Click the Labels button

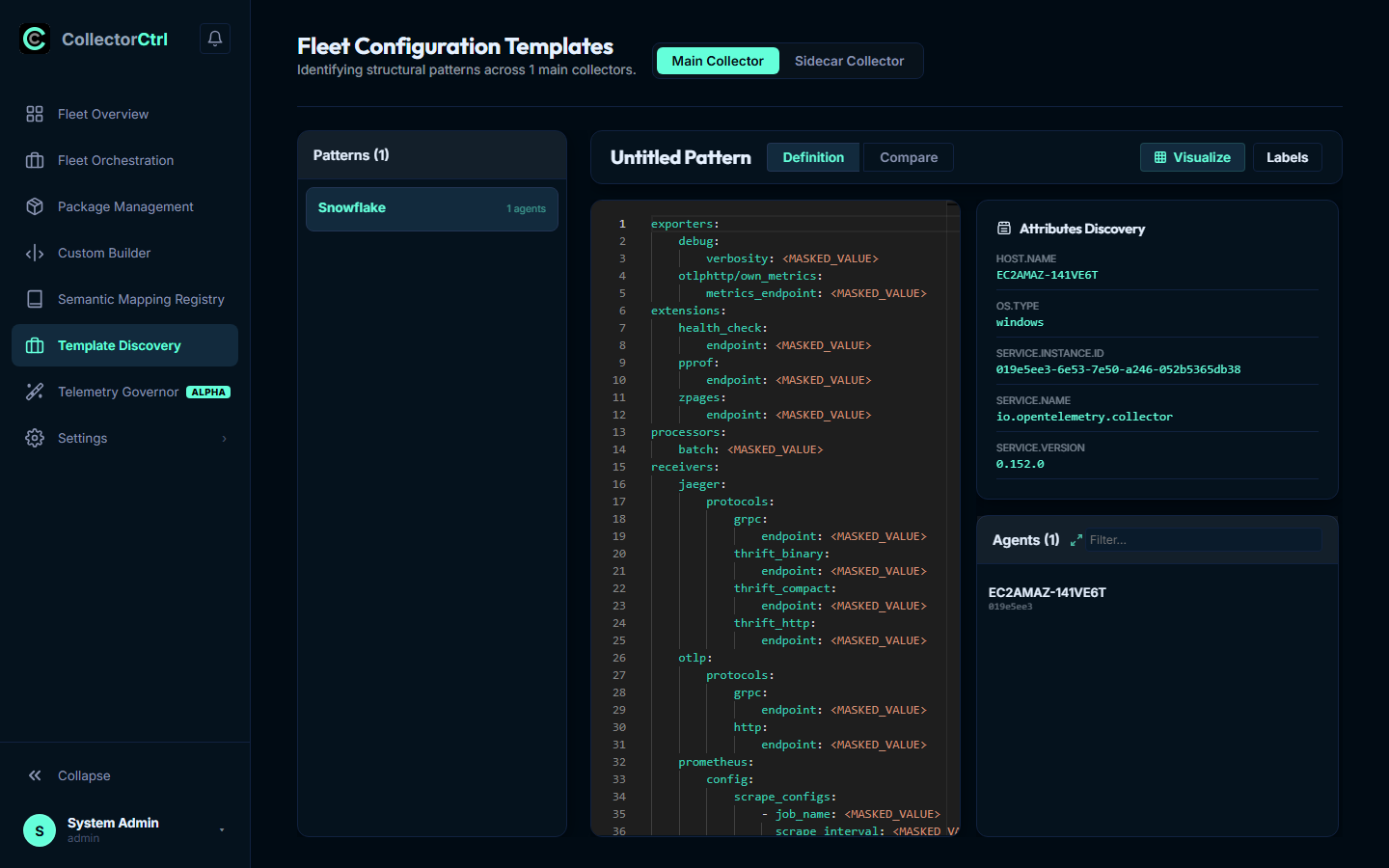pos(1288,157)
